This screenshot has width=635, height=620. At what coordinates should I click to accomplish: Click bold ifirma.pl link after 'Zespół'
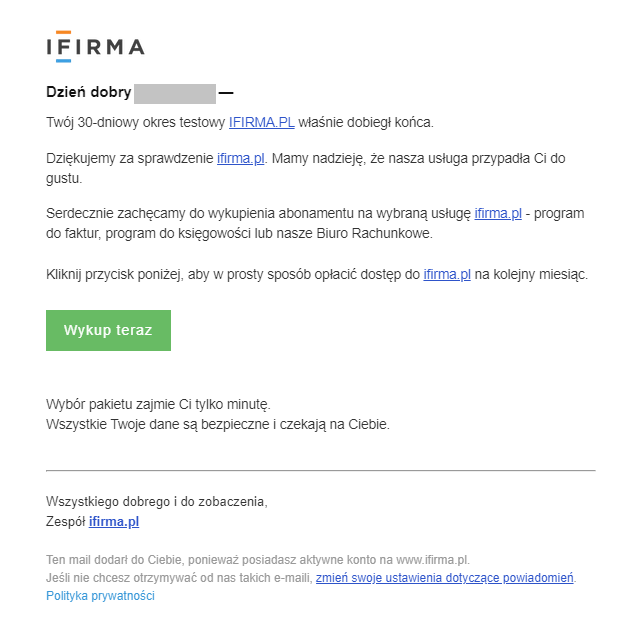coord(114,522)
